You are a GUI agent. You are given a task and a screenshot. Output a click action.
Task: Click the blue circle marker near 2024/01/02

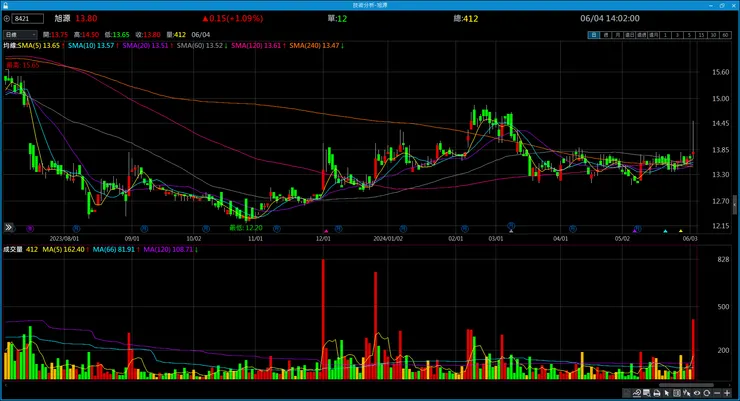(403, 228)
